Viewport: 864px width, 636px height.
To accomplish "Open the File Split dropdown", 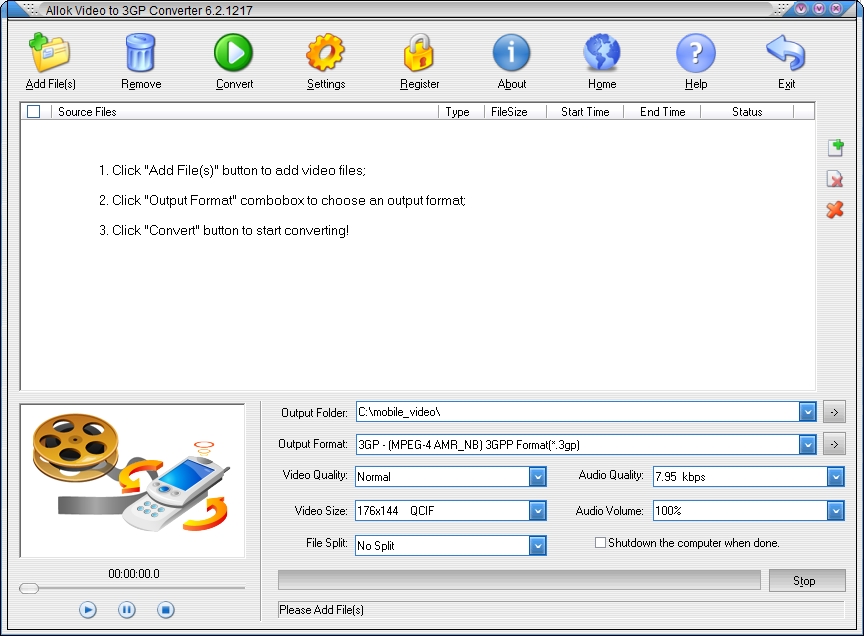I will click(537, 546).
